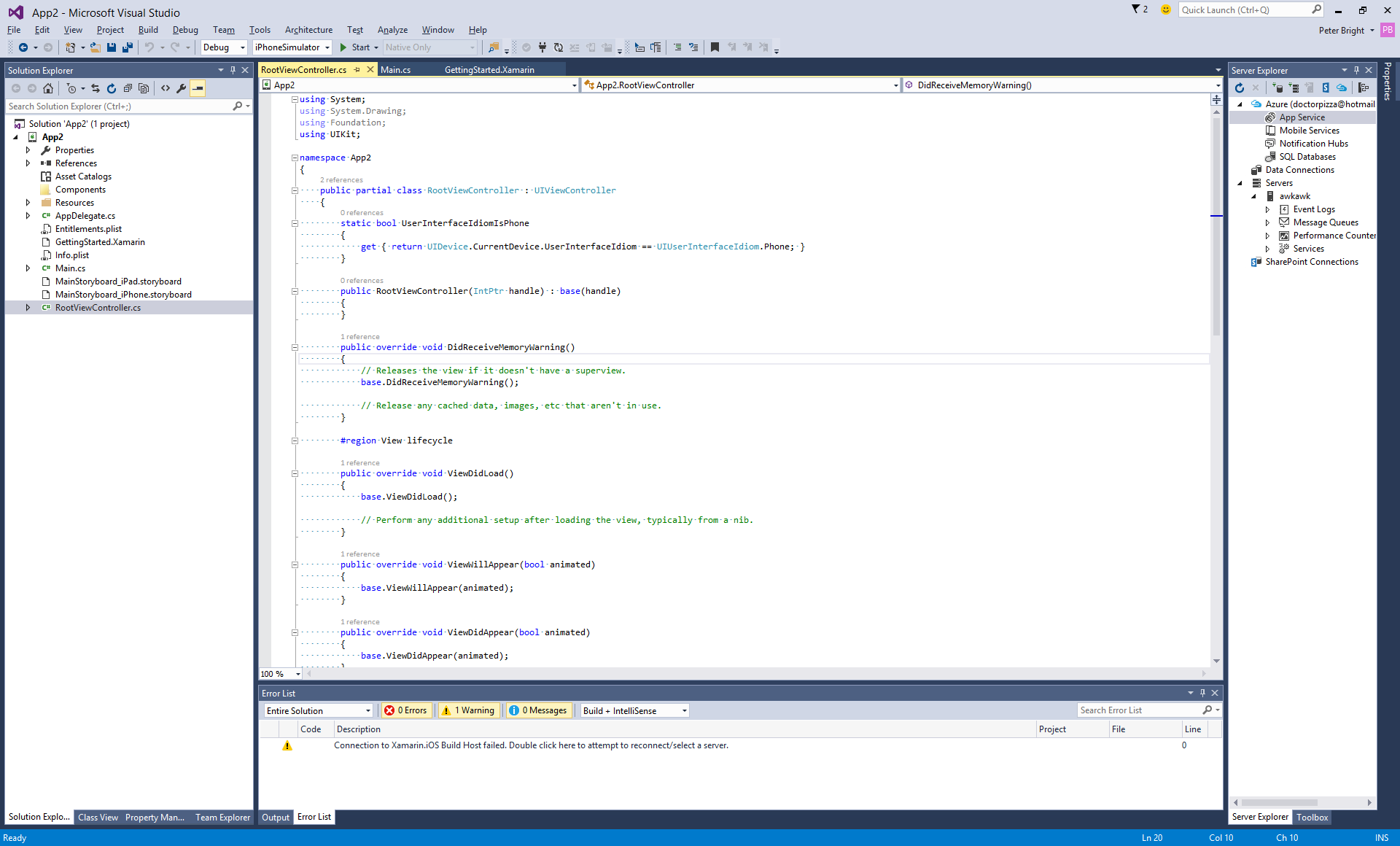Click the Undo icon in the toolbar
Viewport: 1400px width, 846px height.
coord(149,47)
